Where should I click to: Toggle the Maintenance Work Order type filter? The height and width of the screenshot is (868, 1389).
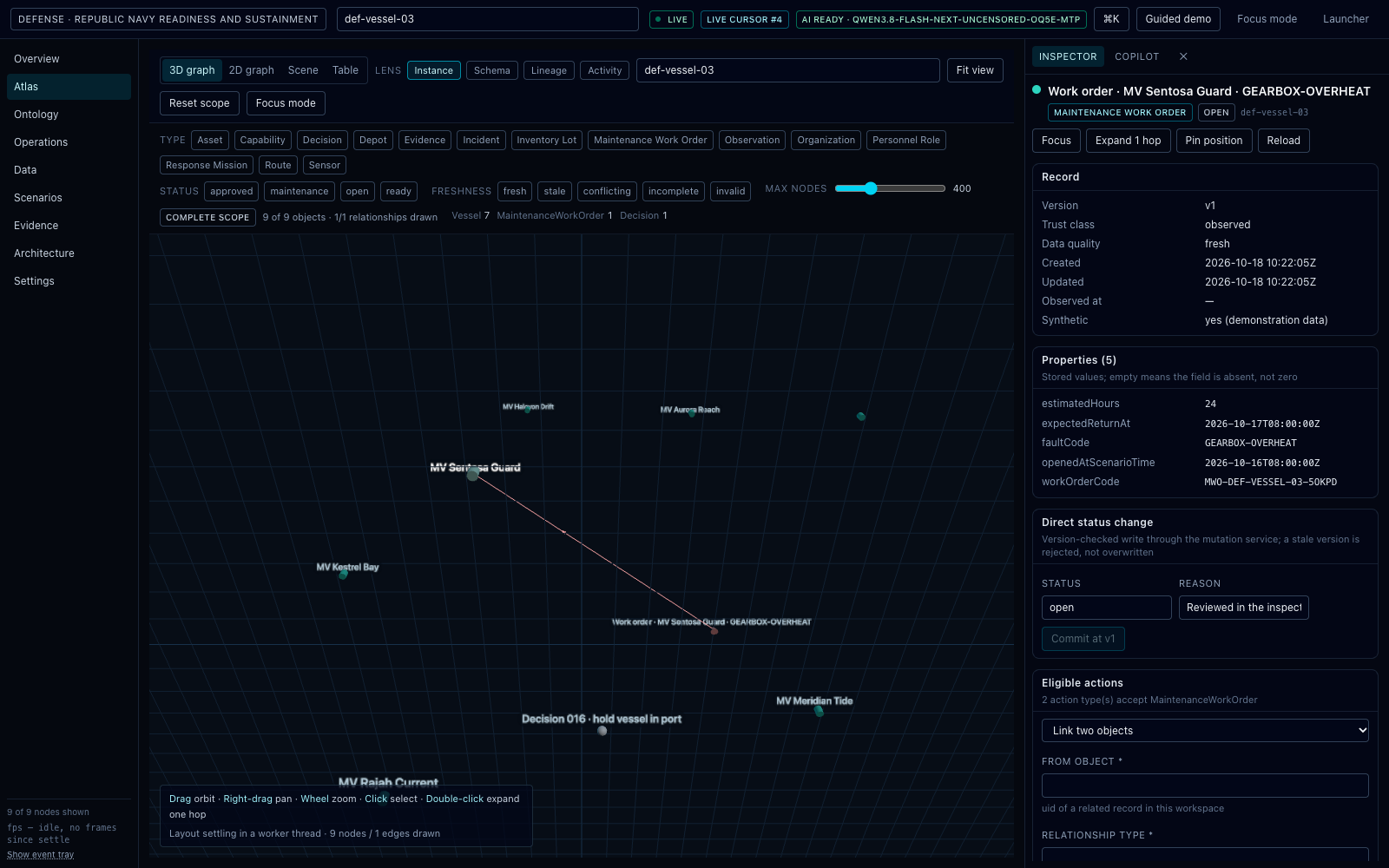(x=650, y=140)
